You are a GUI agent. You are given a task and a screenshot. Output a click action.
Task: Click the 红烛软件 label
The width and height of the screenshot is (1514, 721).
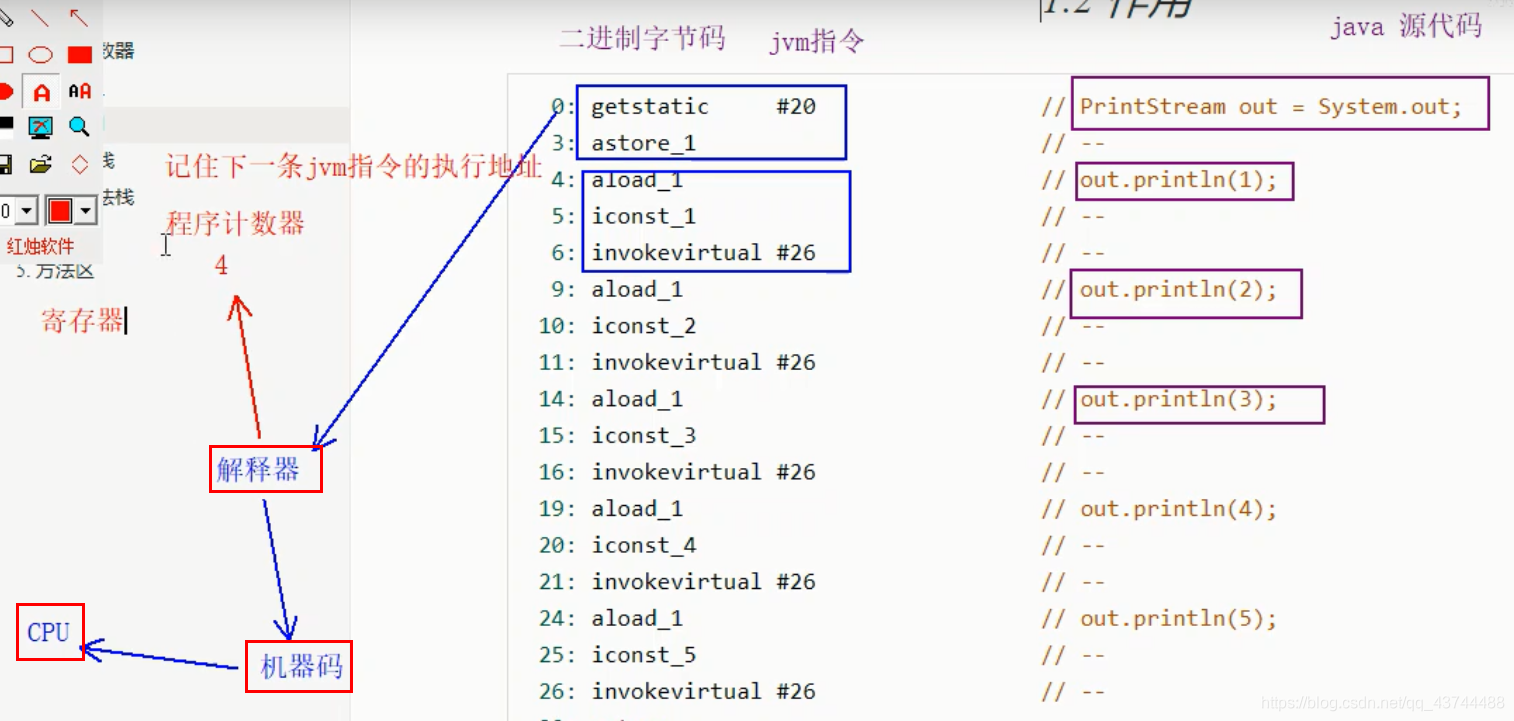tap(40, 246)
